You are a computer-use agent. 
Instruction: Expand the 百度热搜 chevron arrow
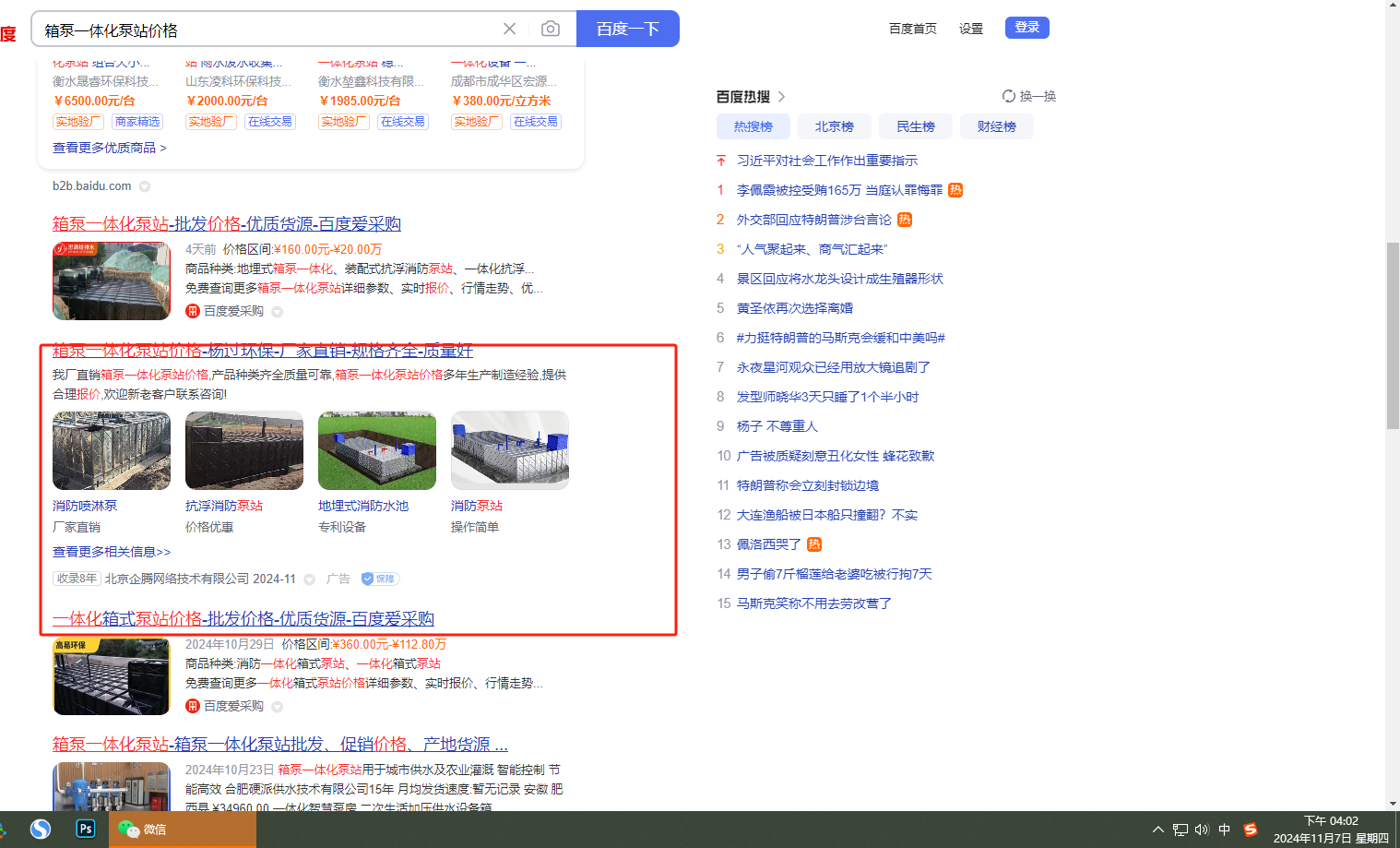pyautogui.click(x=781, y=97)
